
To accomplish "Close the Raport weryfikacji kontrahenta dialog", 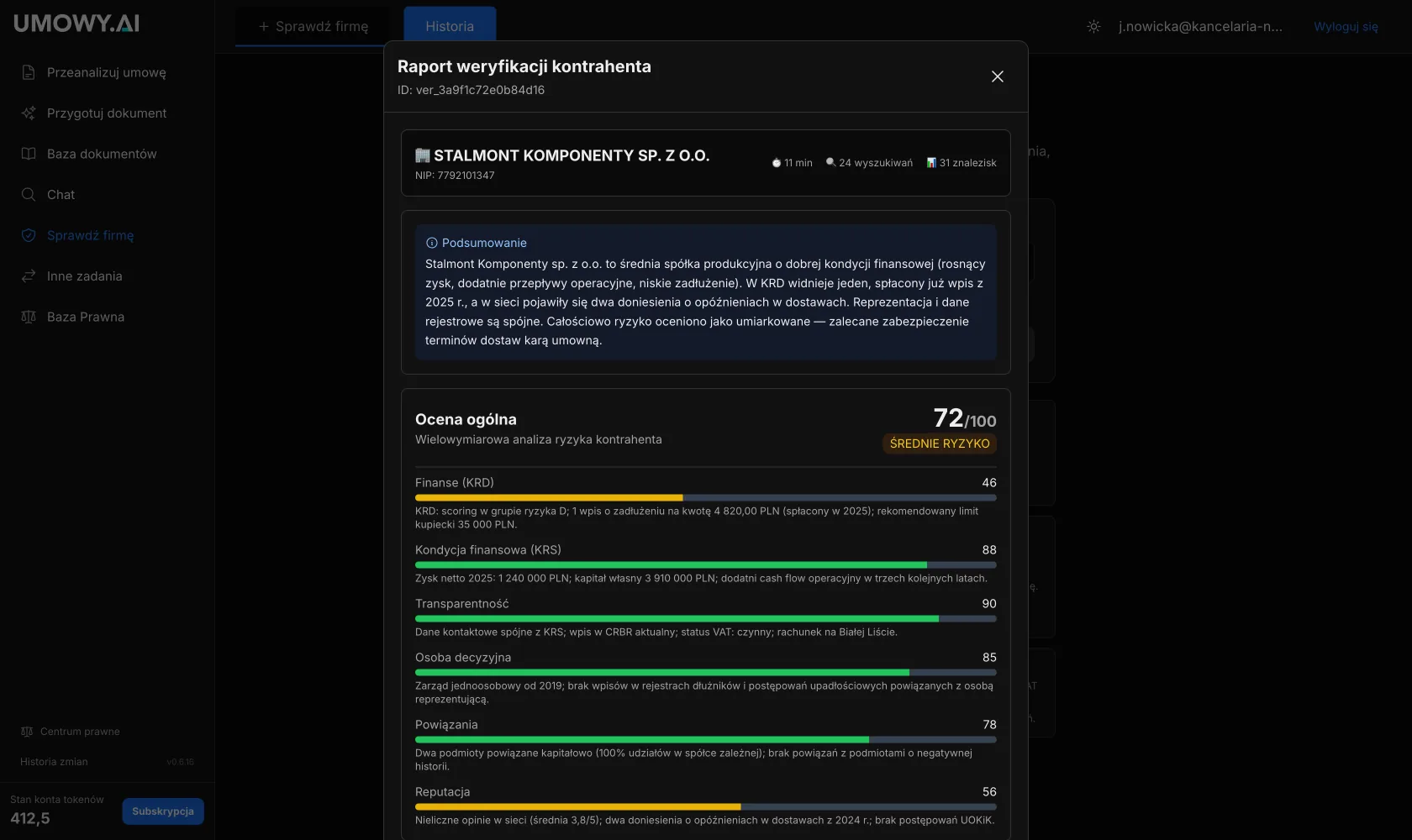I will point(997,76).
